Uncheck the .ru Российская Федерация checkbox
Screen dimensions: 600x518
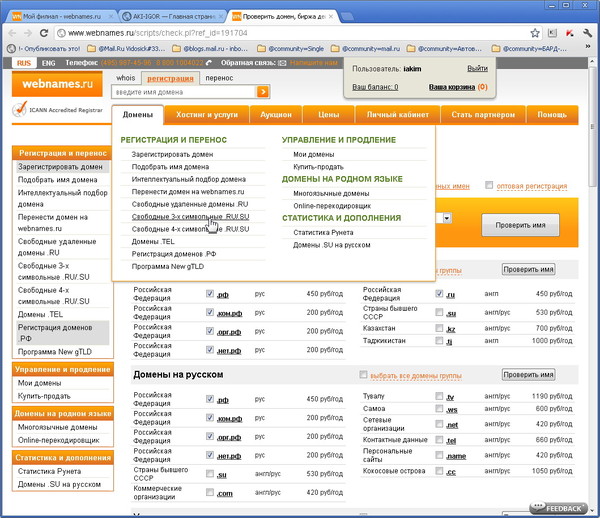[x=439, y=293]
